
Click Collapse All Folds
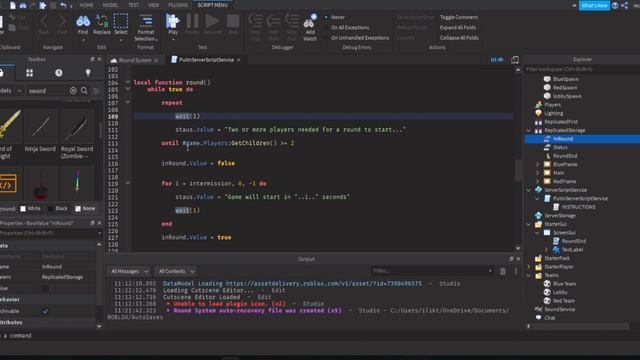(x=459, y=38)
